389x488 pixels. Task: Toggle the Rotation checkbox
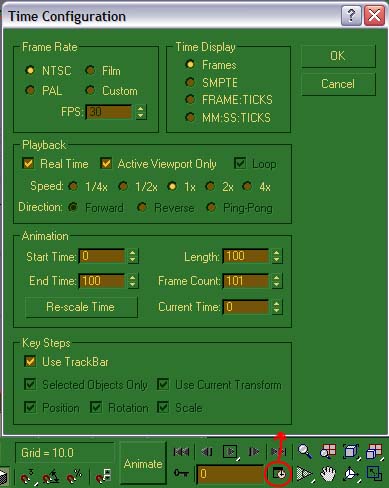(96, 407)
